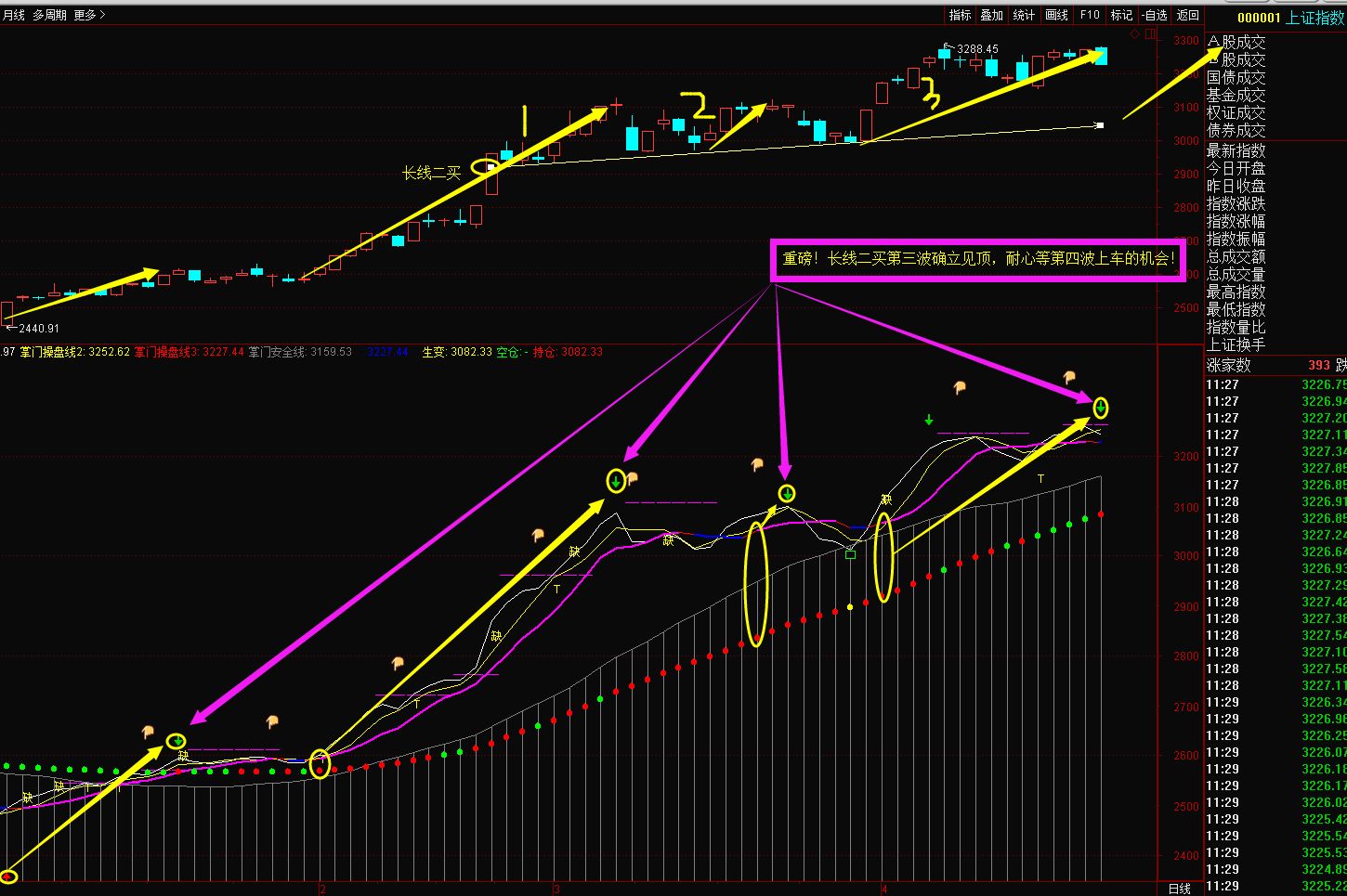Click the uncircled green down-arrow signal marker
The image size is (1347, 896).
[x=928, y=421]
